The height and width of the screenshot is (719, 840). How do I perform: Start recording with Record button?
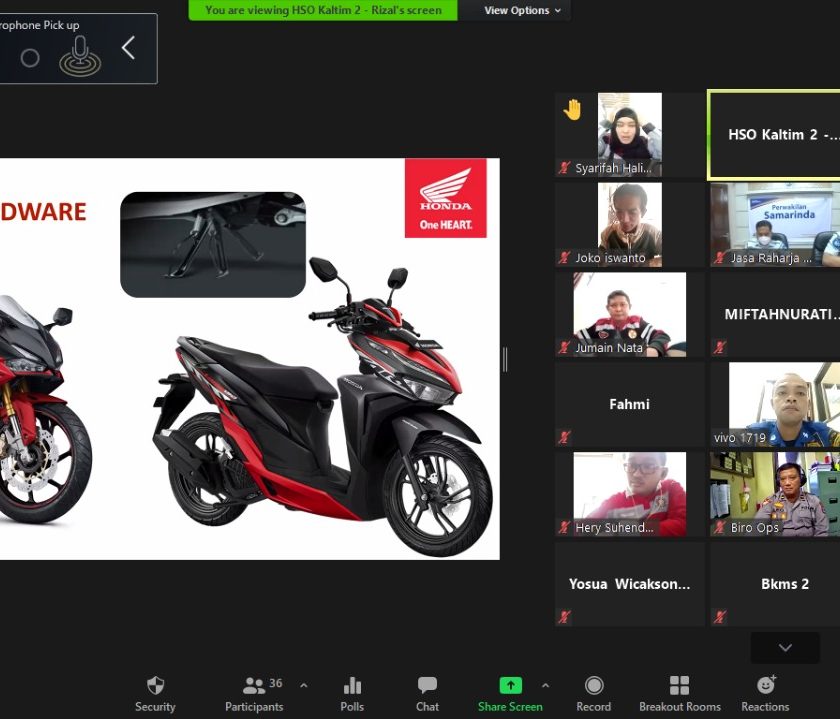point(594,694)
